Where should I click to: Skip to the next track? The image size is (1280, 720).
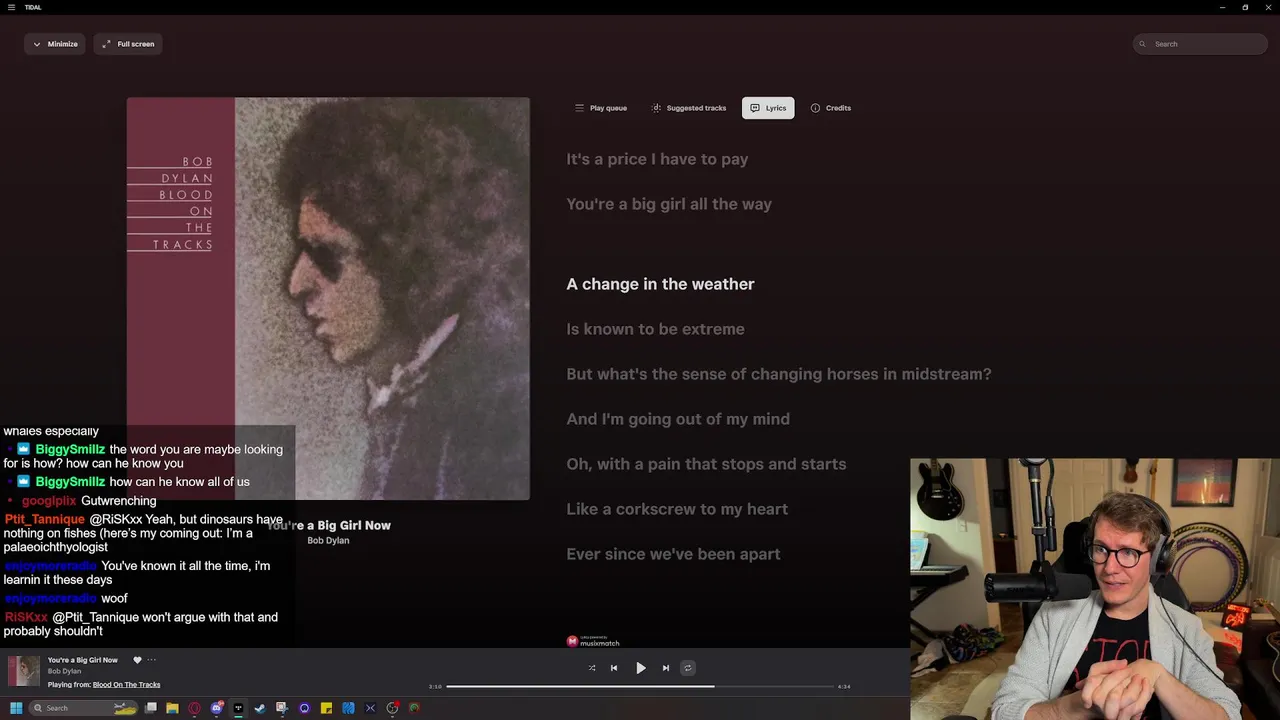(666, 668)
